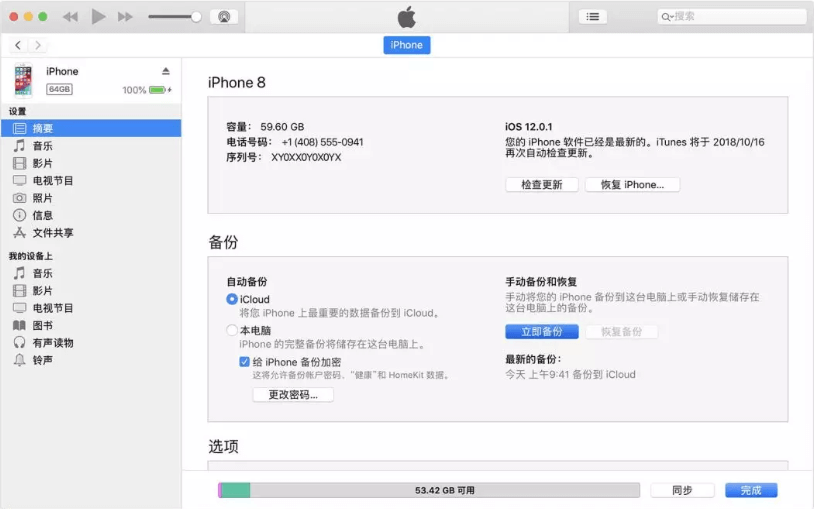Toggle 给 iPhone 备份加密 checkbox
Viewport: 814px width, 509px height.
tap(244, 361)
